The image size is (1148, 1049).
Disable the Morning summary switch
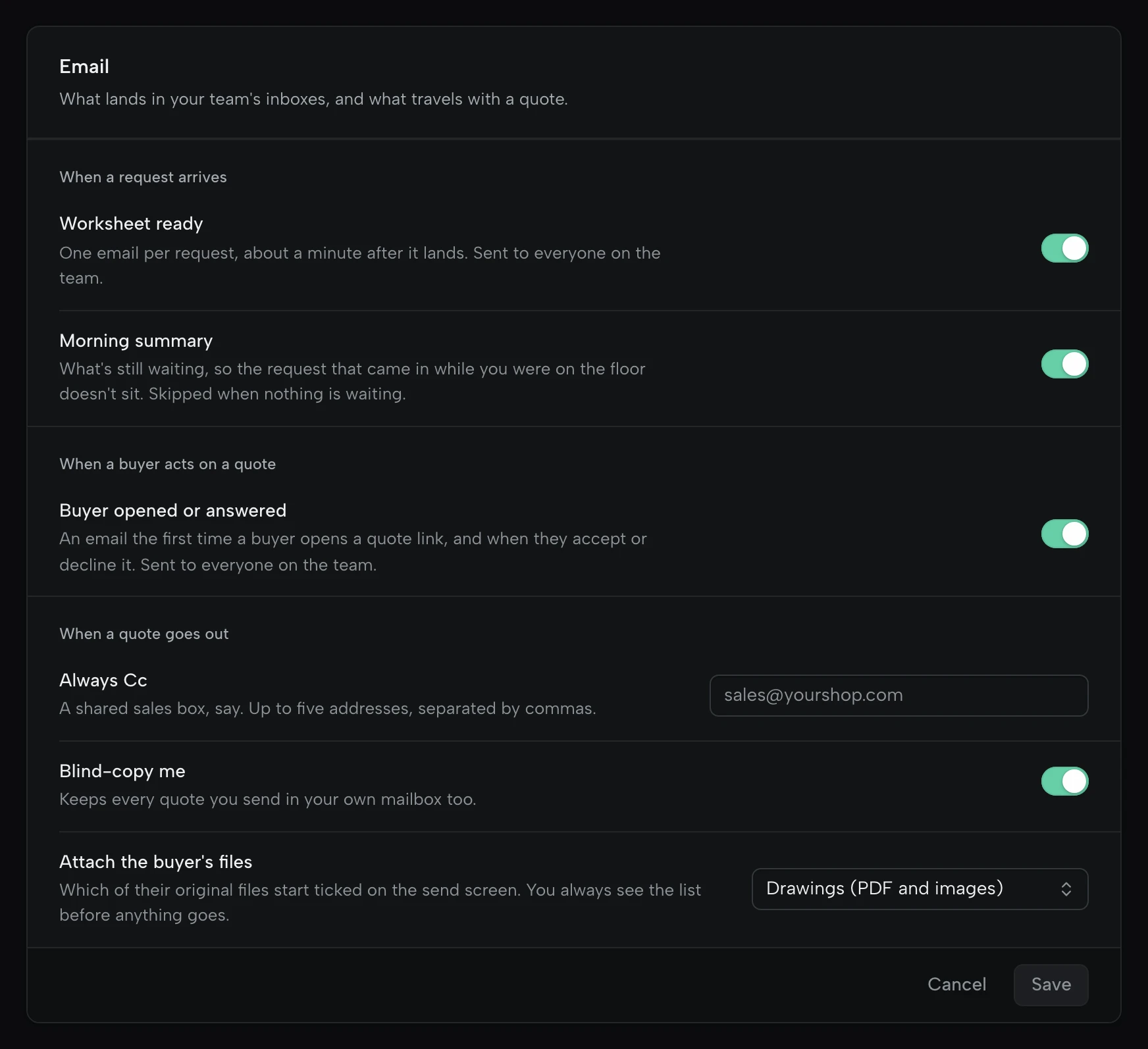[1064, 364]
